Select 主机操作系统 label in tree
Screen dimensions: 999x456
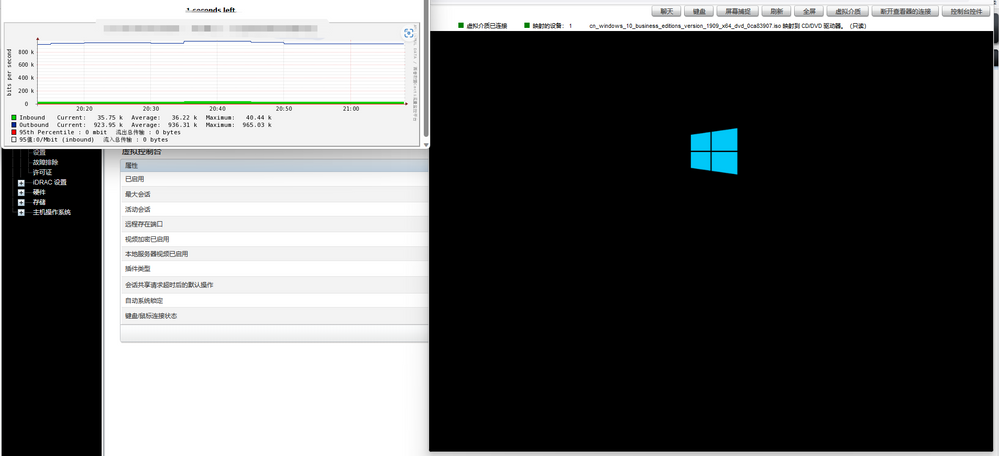[x=52, y=212]
